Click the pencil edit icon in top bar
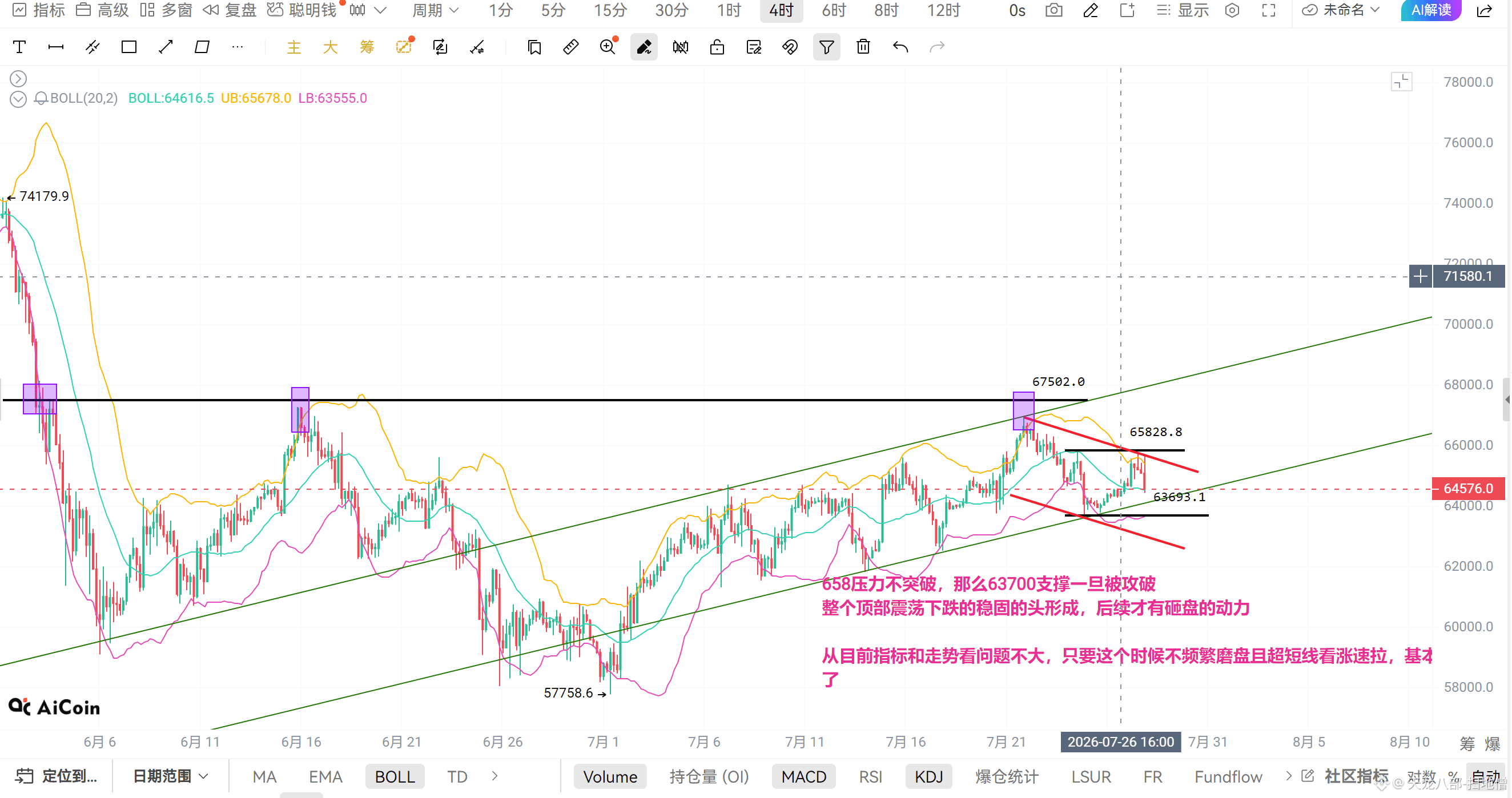The width and height of the screenshot is (1512, 798). pyautogui.click(x=1091, y=11)
